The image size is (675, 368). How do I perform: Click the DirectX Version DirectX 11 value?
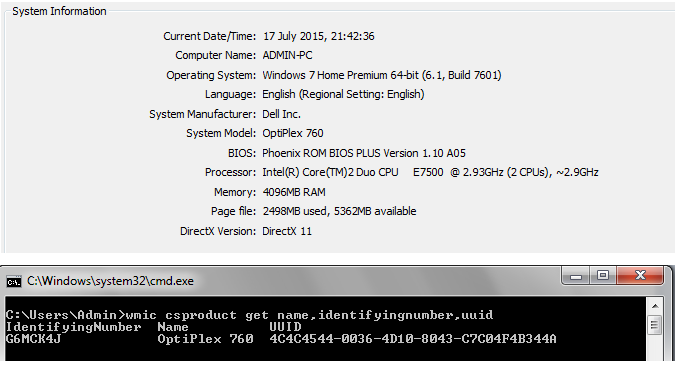[x=287, y=231]
